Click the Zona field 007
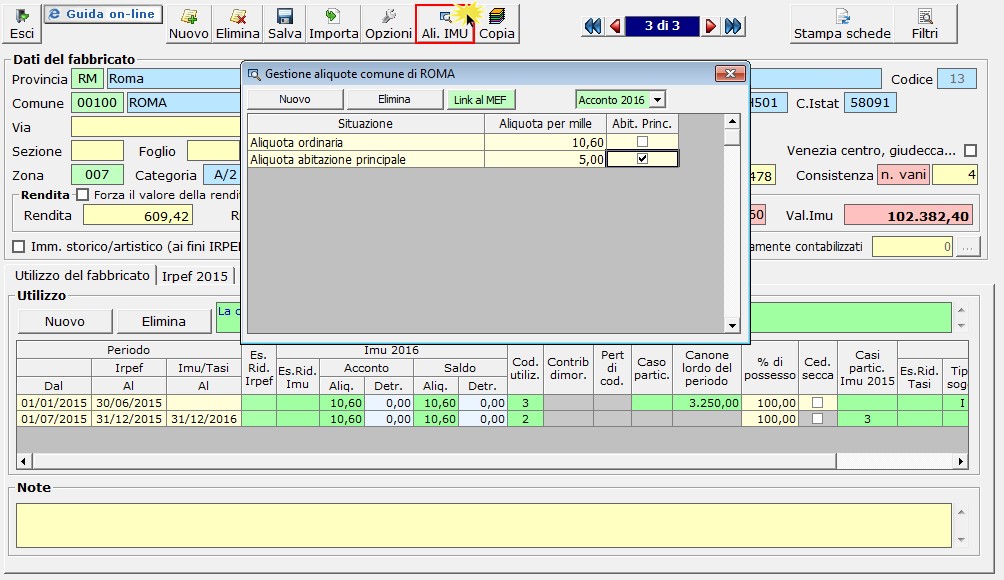Viewport: 1004px width, 580px height. pos(97,175)
